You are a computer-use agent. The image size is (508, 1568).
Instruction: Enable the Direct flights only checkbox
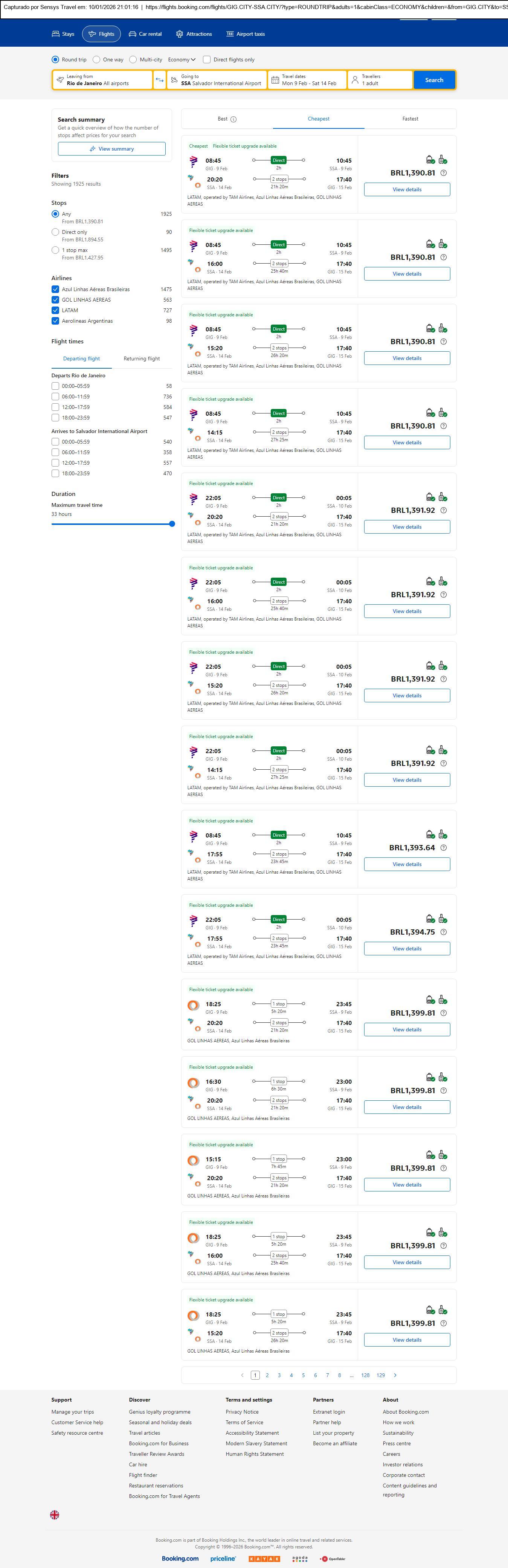[x=207, y=59]
